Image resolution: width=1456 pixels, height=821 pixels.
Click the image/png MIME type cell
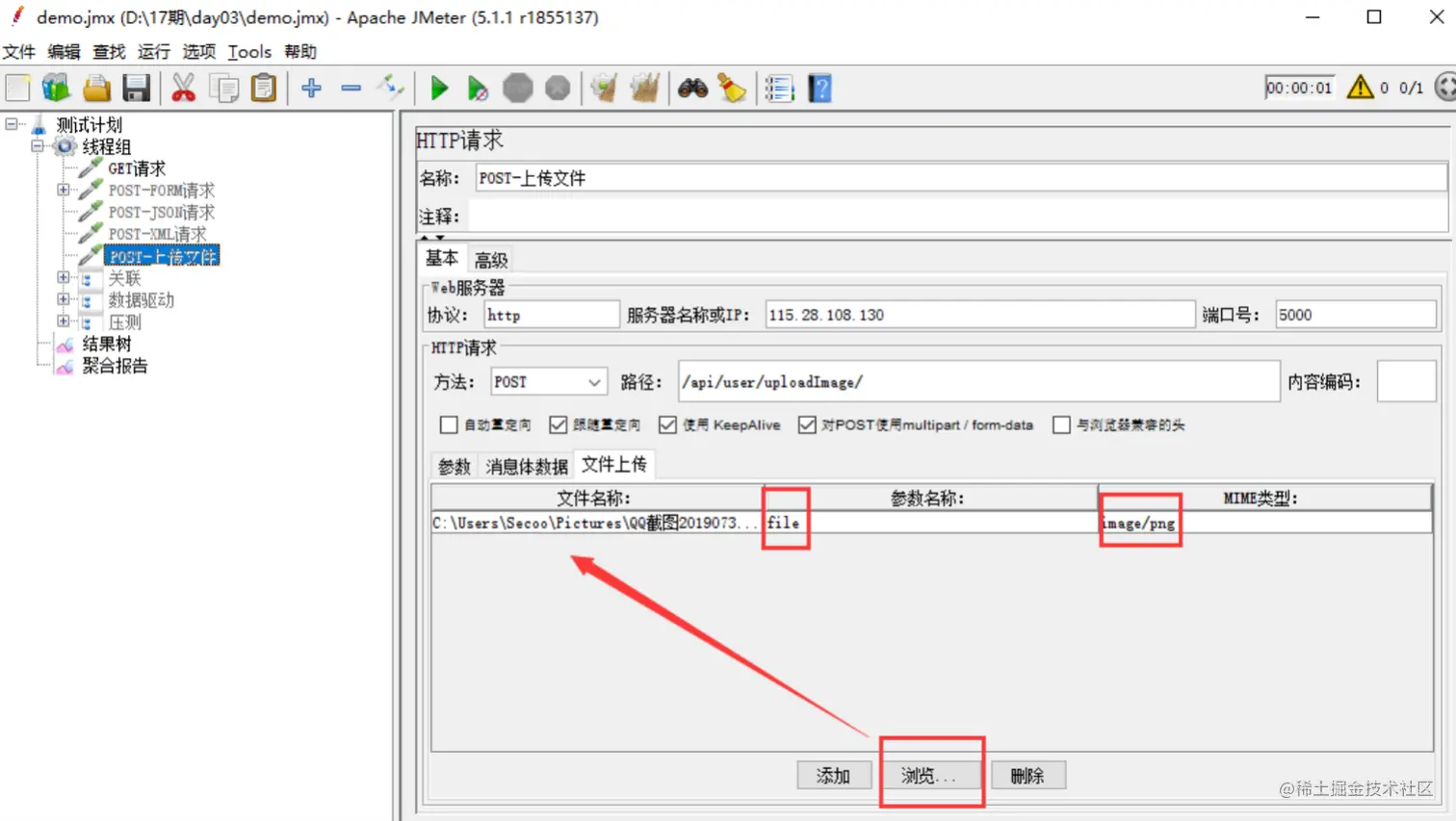[x=1264, y=524]
